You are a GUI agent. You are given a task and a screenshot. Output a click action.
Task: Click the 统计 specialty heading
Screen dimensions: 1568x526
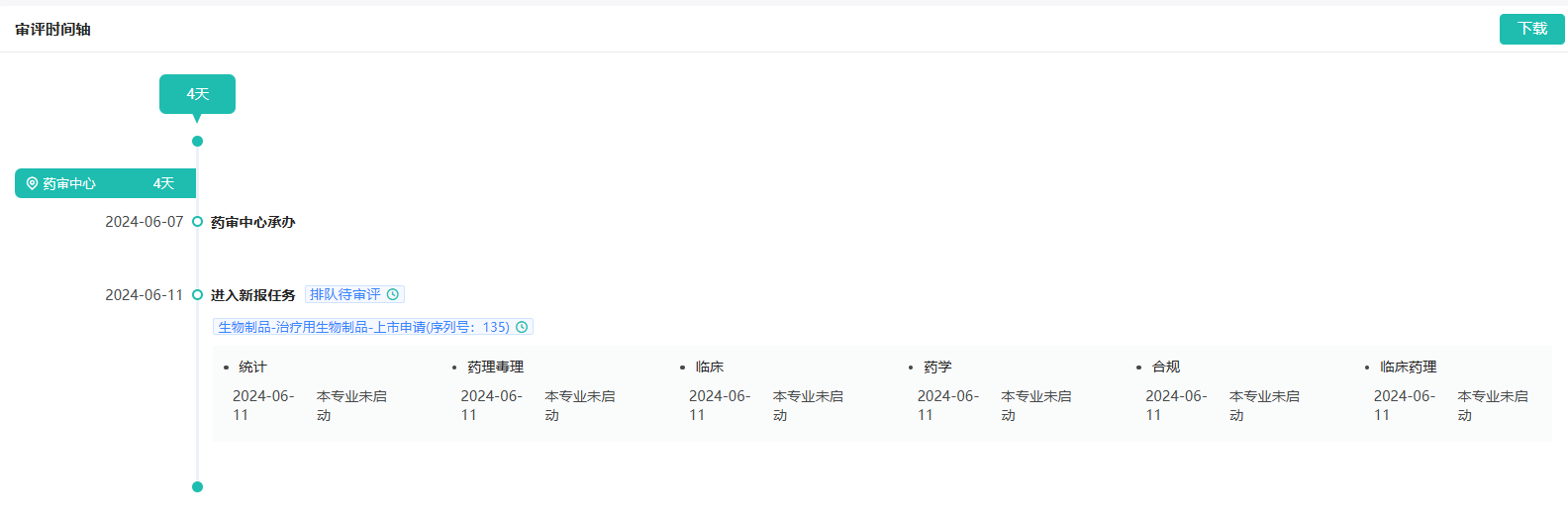(x=252, y=367)
